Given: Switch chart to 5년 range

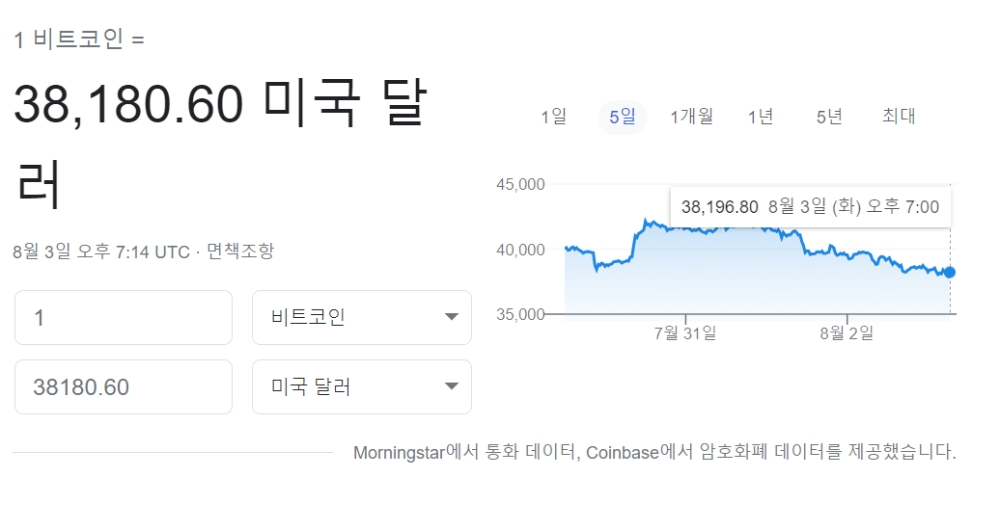Looking at the screenshot, I should pyautogui.click(x=830, y=117).
